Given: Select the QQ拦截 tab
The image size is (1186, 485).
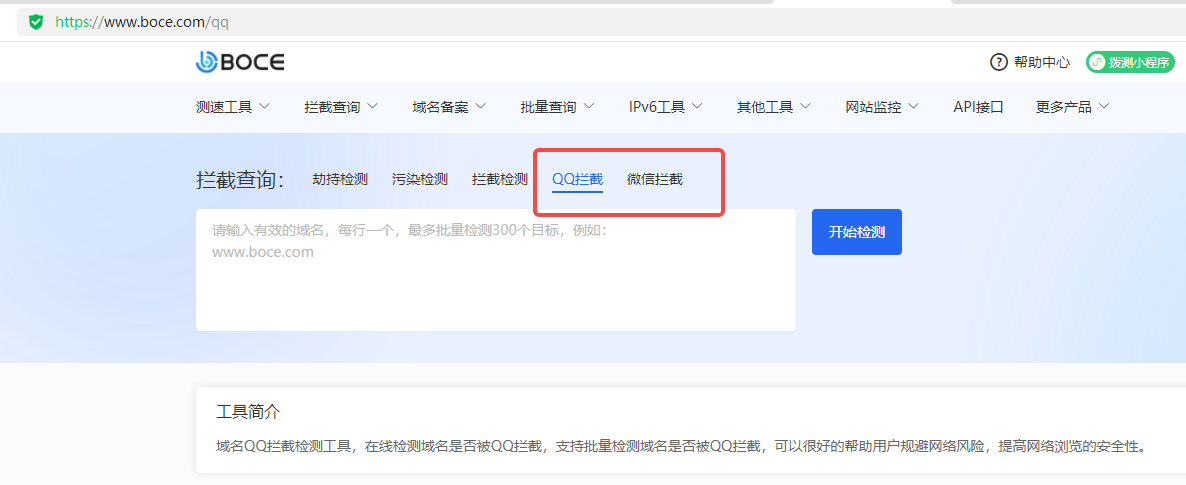Looking at the screenshot, I should point(577,179).
